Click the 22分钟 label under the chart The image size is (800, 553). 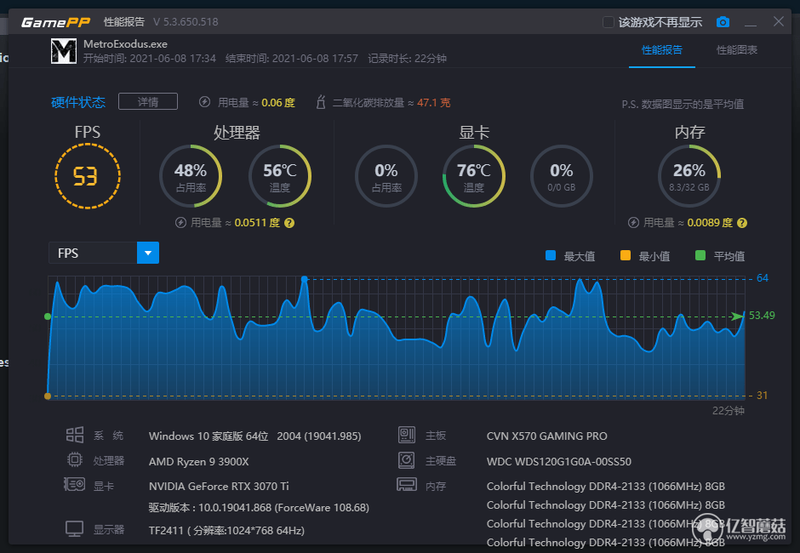tap(728, 411)
